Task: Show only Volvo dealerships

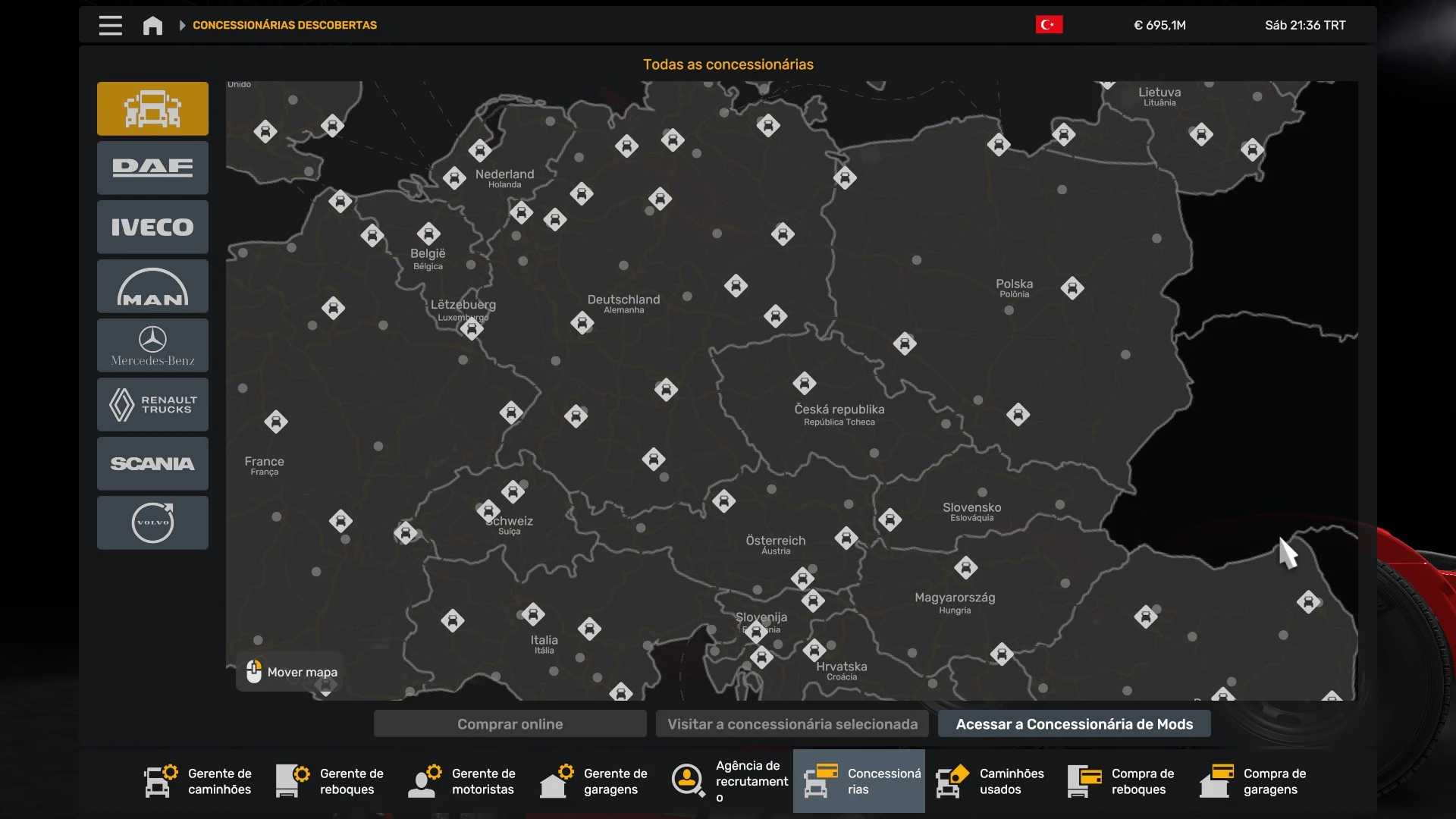Action: [152, 522]
